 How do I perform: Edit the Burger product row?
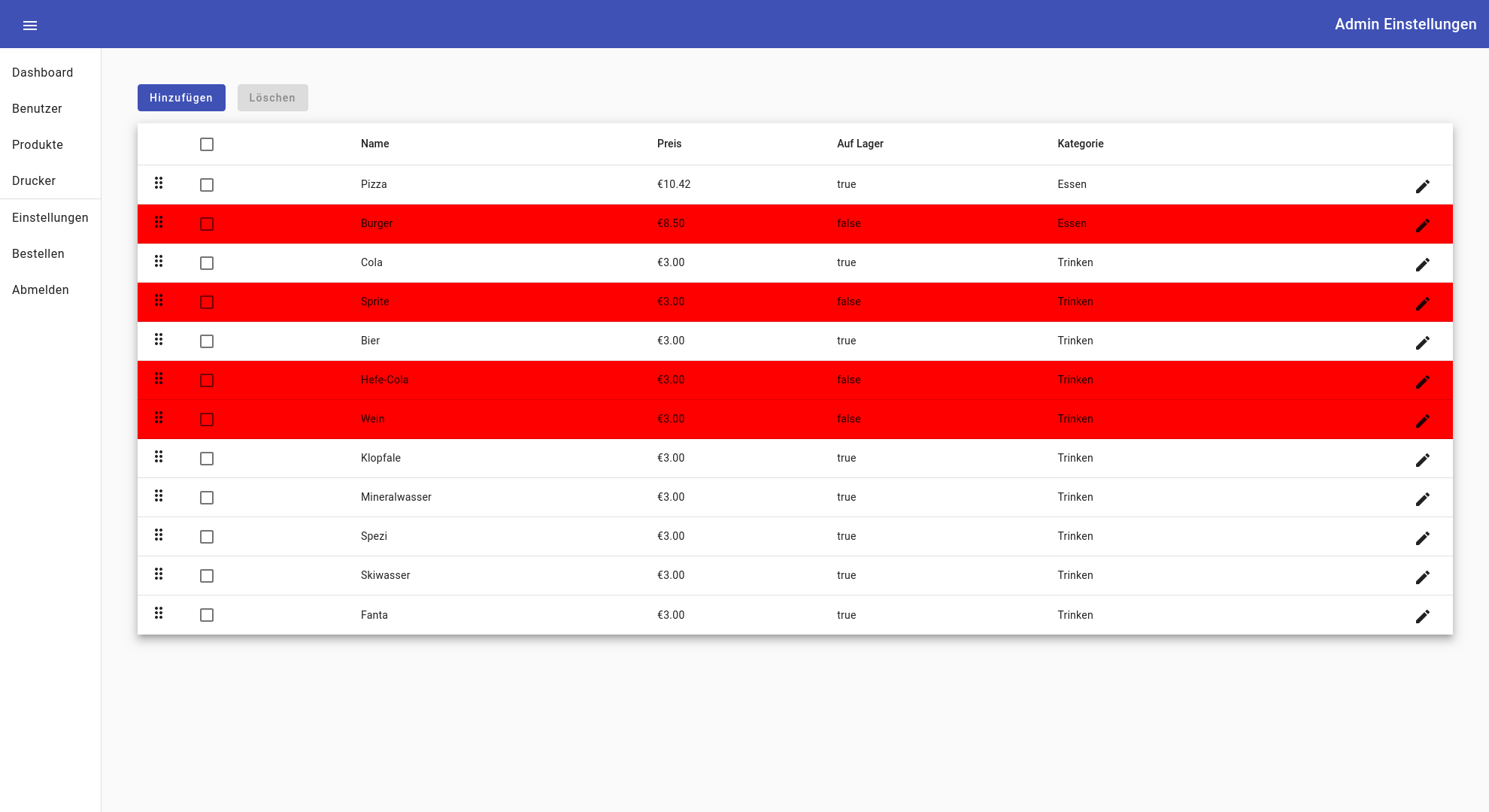pos(1422,225)
